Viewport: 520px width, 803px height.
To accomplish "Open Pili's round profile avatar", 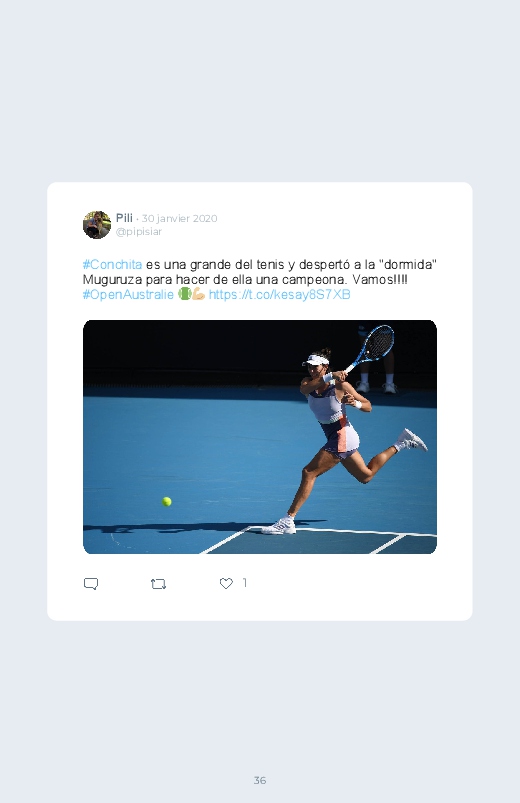I will (97, 225).
